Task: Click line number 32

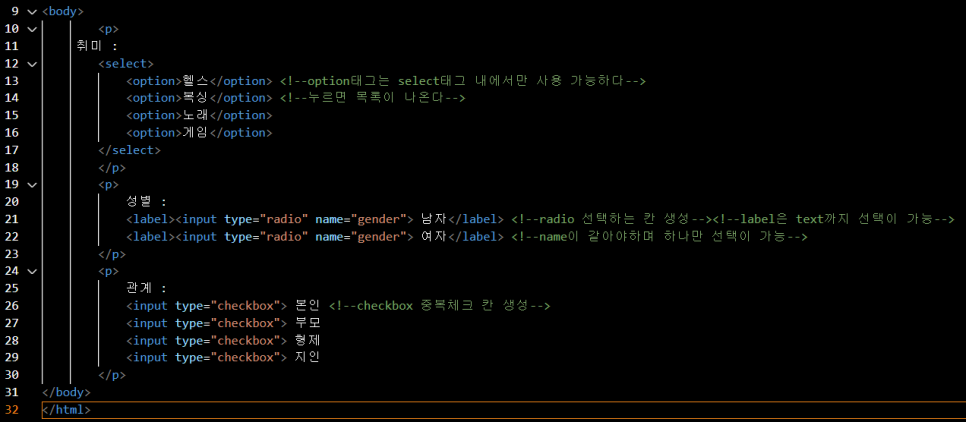Action: 12,409
